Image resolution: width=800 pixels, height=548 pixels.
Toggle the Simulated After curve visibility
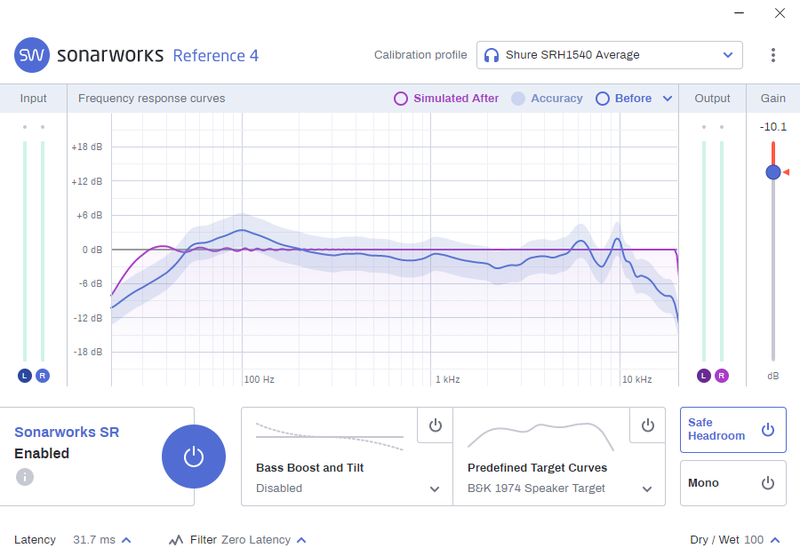[446, 98]
